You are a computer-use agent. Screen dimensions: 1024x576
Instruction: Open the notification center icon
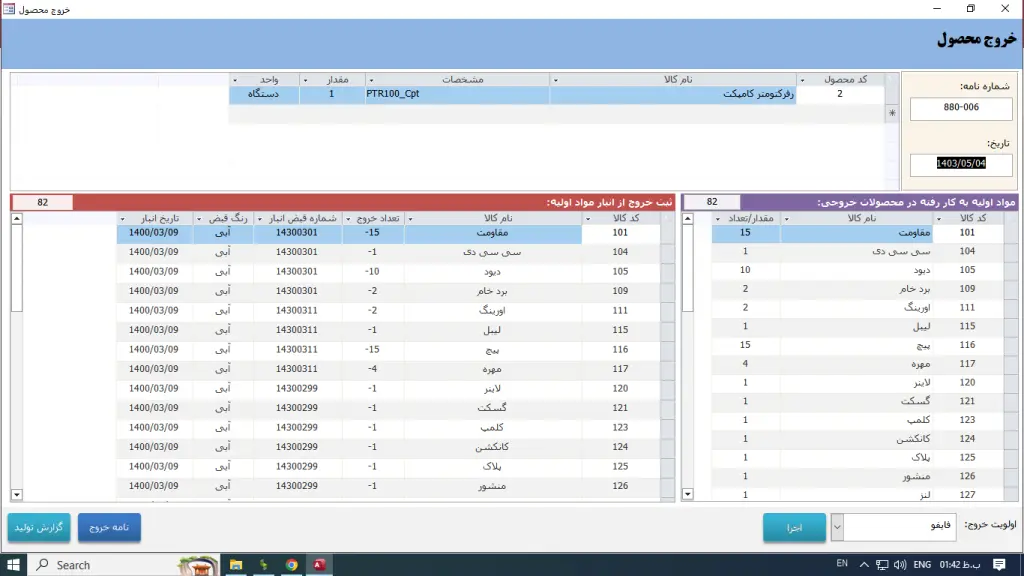pyautogui.click(x=999, y=564)
